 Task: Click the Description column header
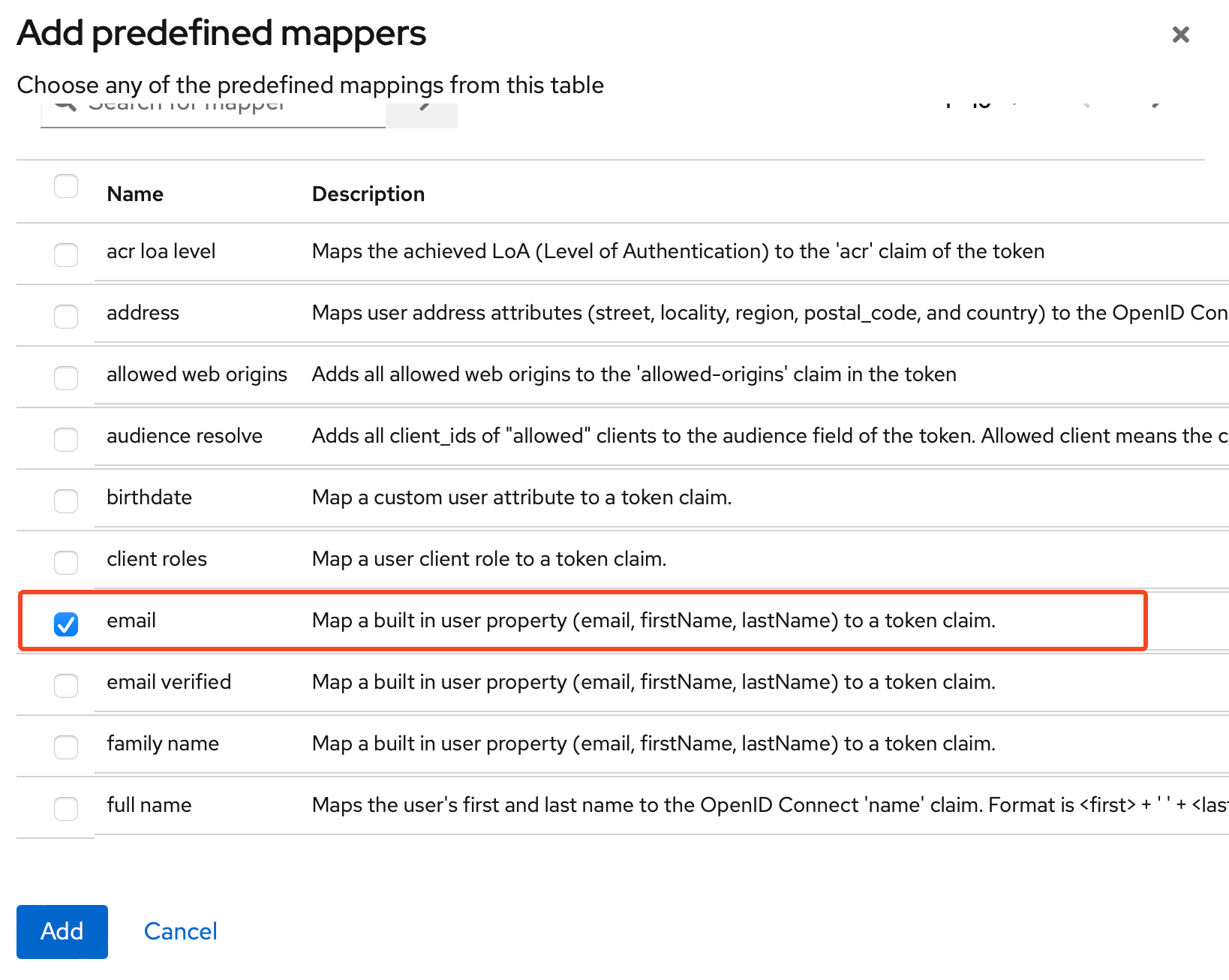pyautogui.click(x=368, y=194)
